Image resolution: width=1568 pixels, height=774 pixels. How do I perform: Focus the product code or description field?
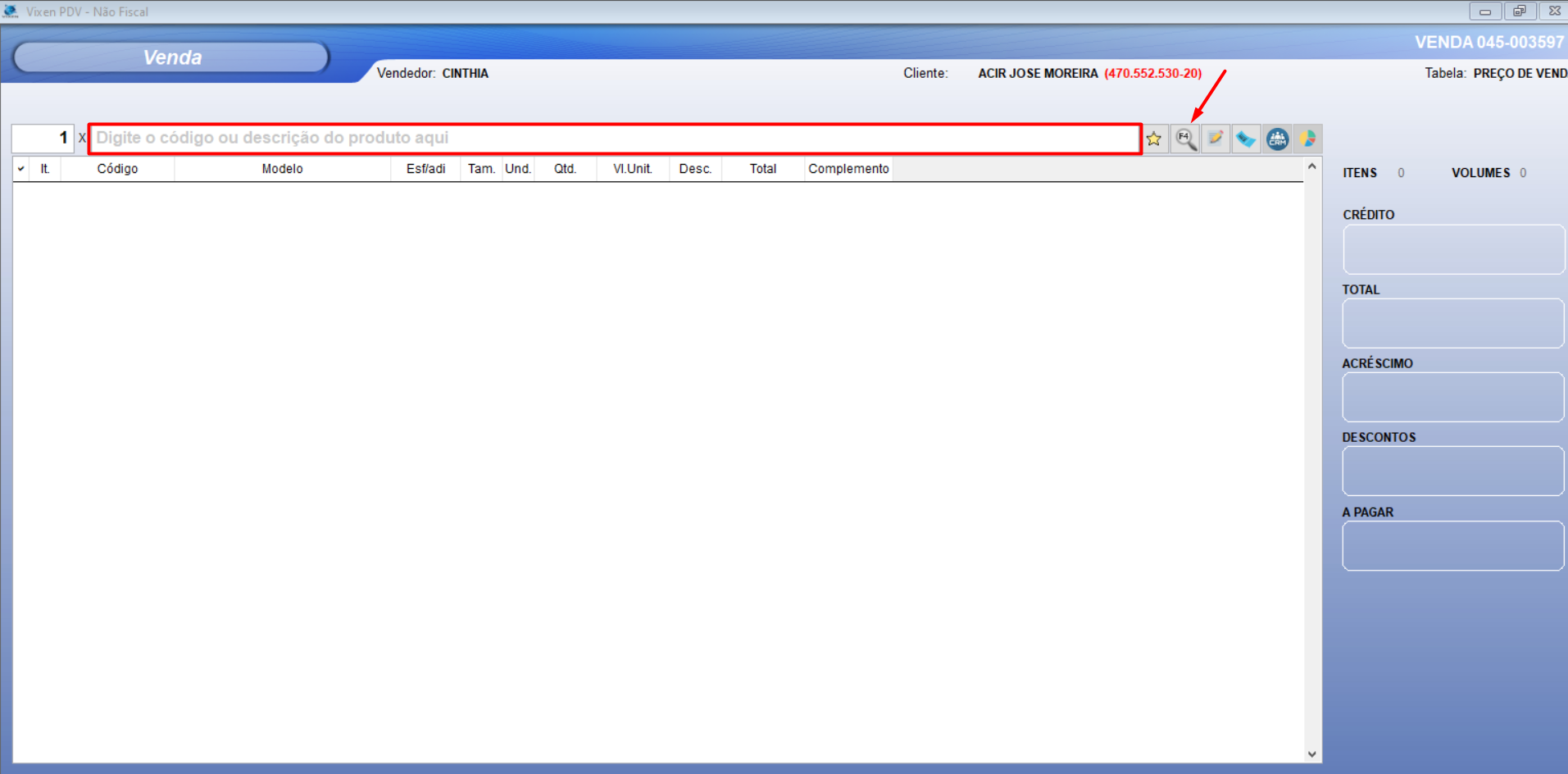[x=615, y=139]
